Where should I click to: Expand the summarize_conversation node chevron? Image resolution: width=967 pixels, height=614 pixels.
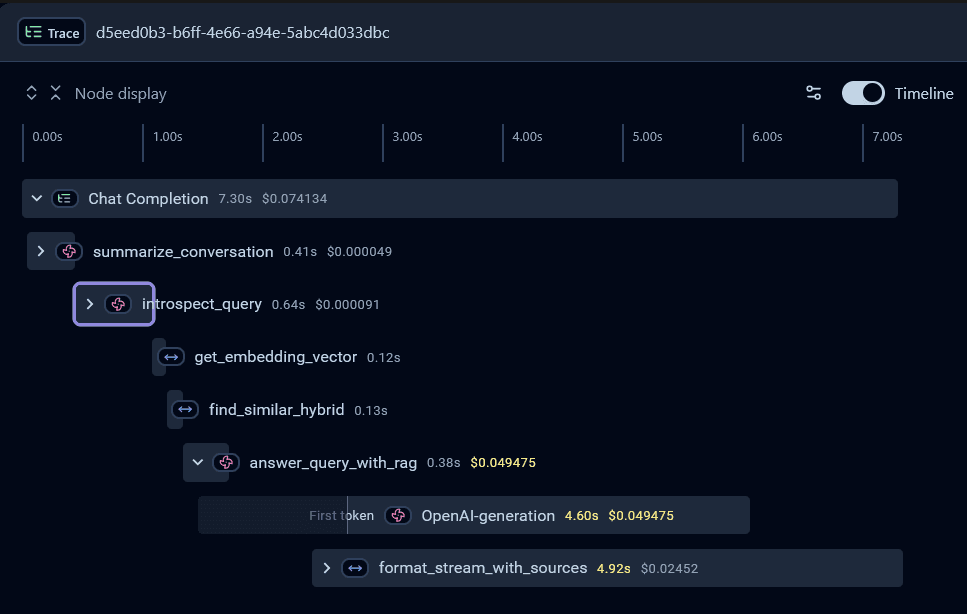41,251
